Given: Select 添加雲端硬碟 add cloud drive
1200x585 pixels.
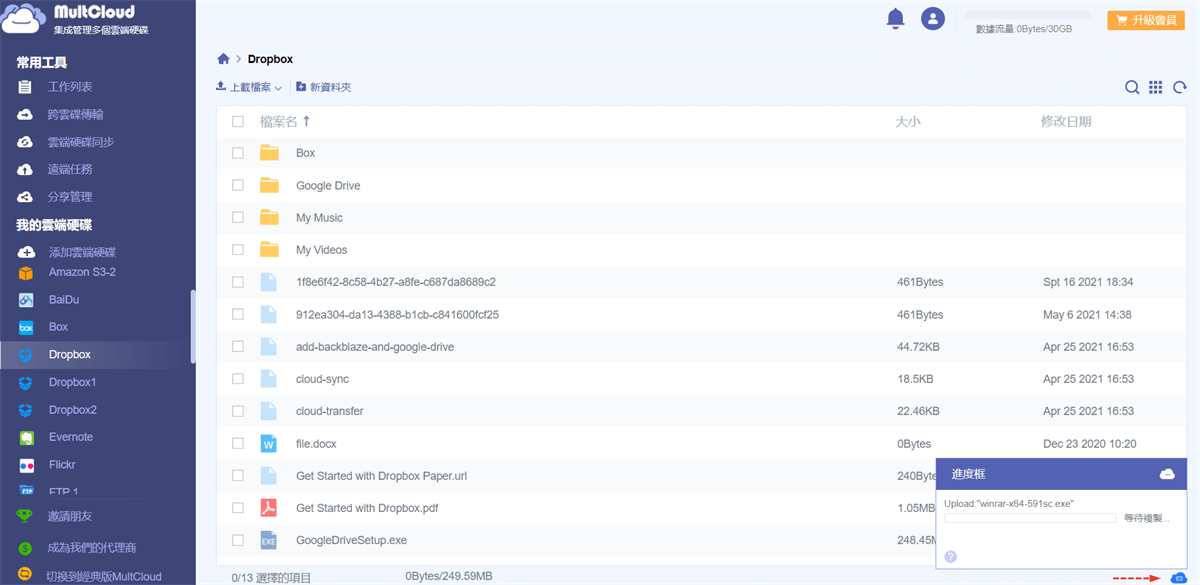Looking at the screenshot, I should tap(82, 252).
